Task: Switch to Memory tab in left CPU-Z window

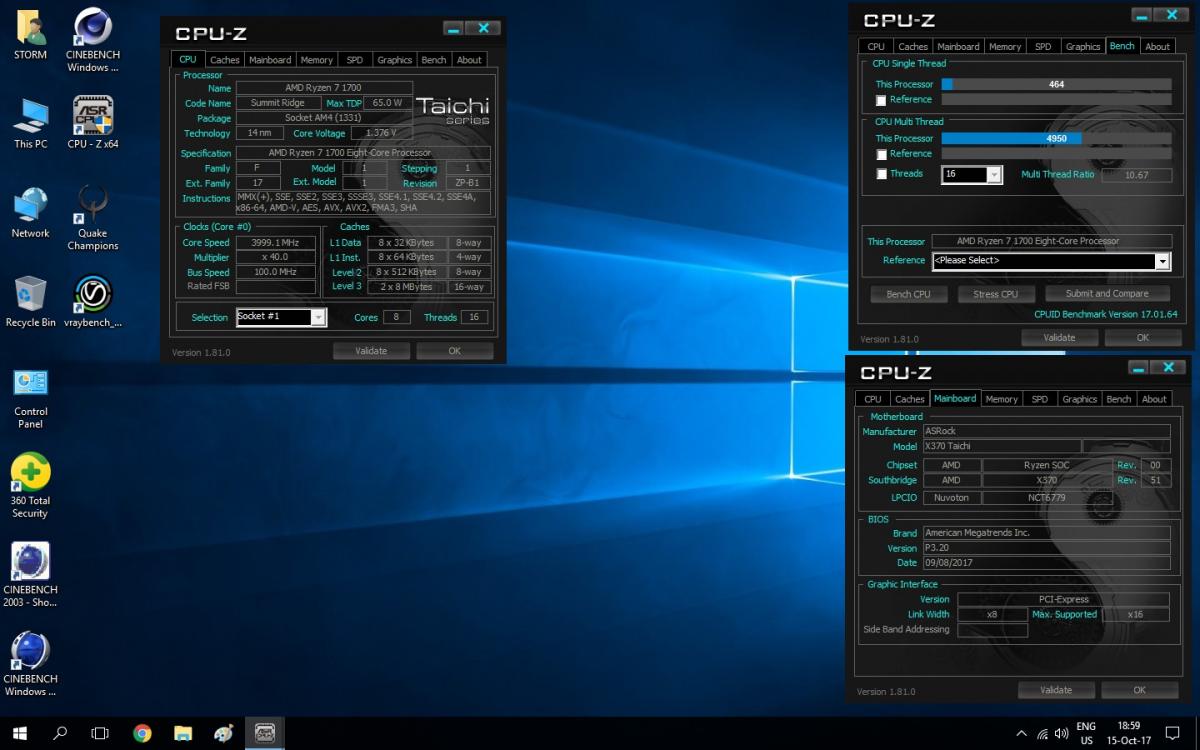Action: [x=317, y=60]
